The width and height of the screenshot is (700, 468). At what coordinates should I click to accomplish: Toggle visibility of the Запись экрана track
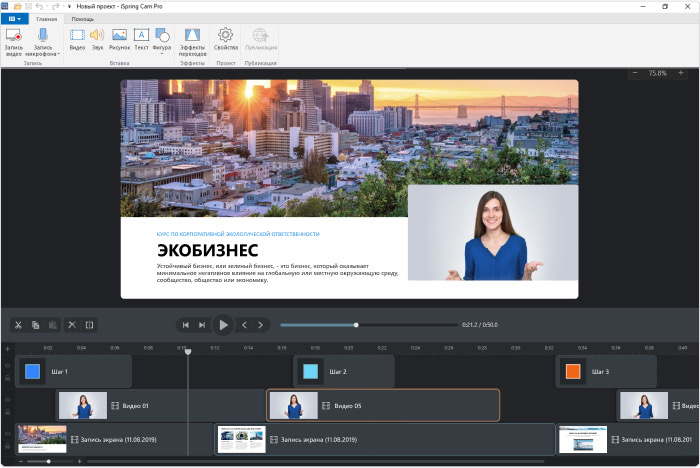coord(8,434)
